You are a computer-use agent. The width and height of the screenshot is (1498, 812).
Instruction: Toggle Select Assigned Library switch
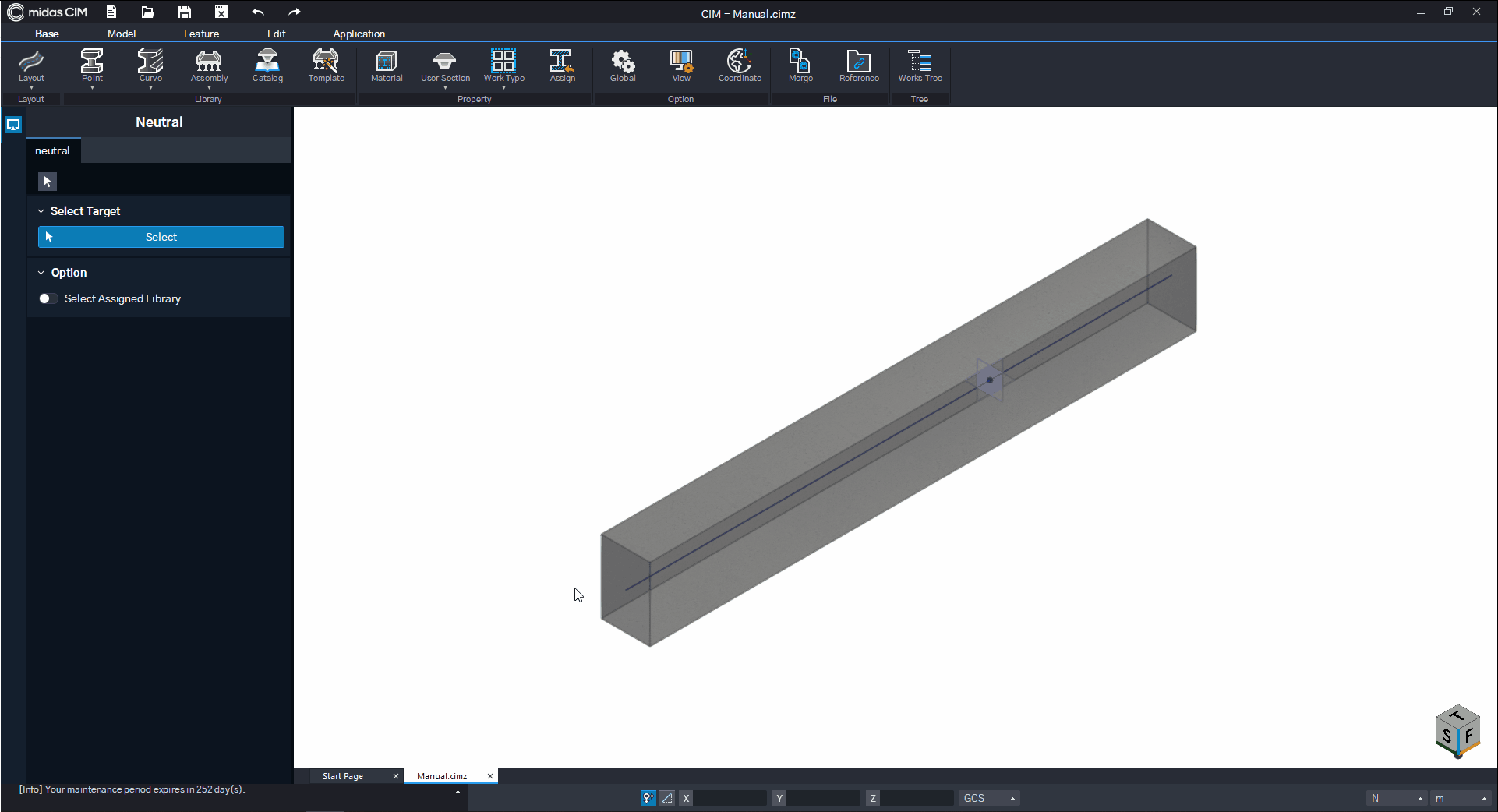tap(48, 298)
